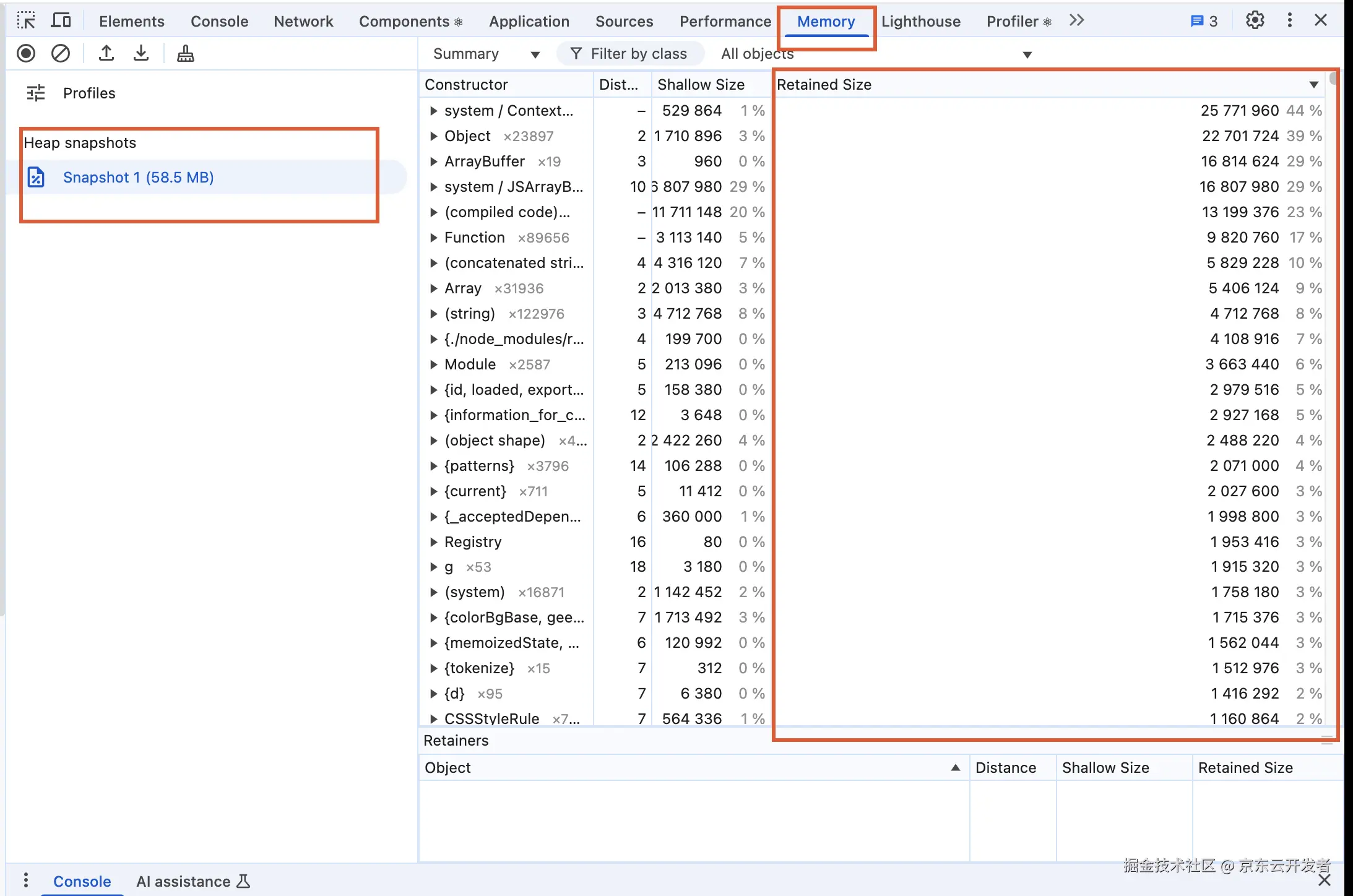Viewport: 1353px width, 896px height.
Task: Click the Filter by class input
Action: pyautogui.click(x=639, y=54)
